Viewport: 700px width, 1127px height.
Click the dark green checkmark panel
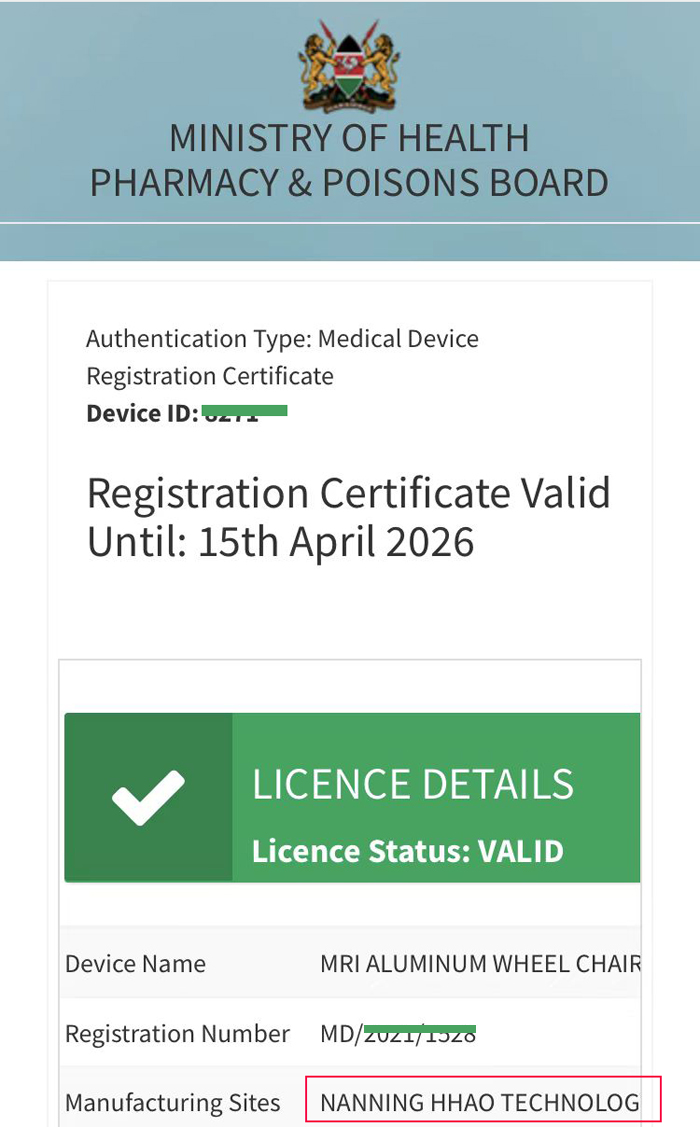pyautogui.click(x=148, y=798)
